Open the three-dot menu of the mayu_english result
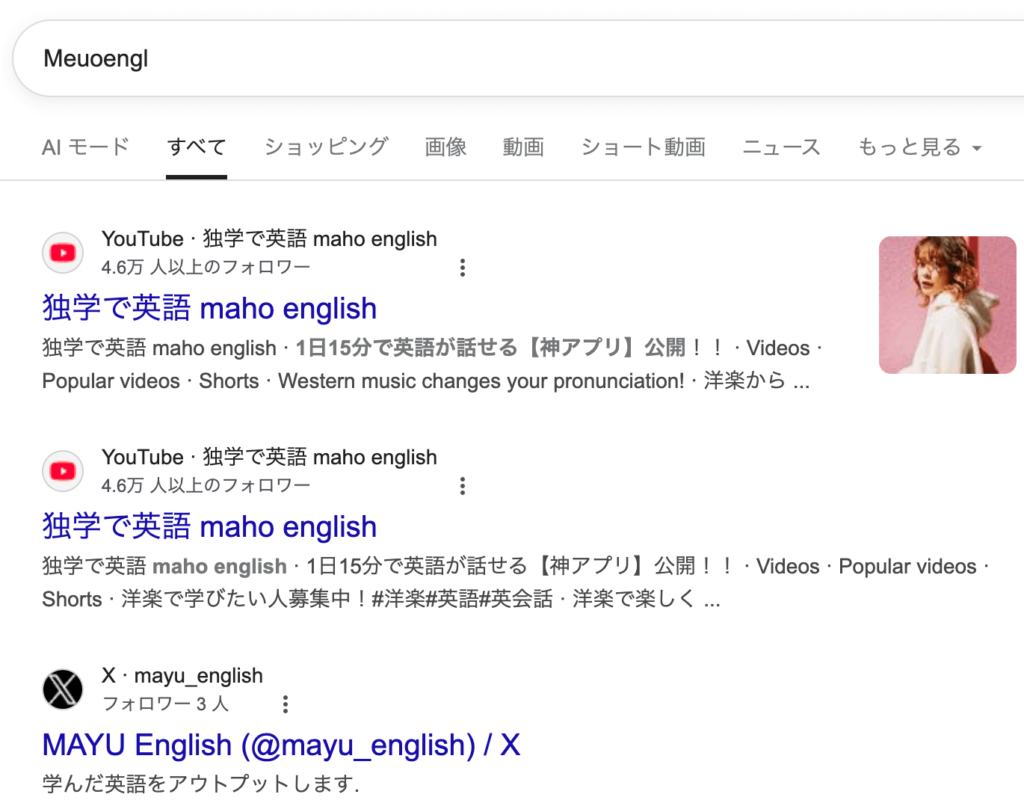 coord(285,704)
